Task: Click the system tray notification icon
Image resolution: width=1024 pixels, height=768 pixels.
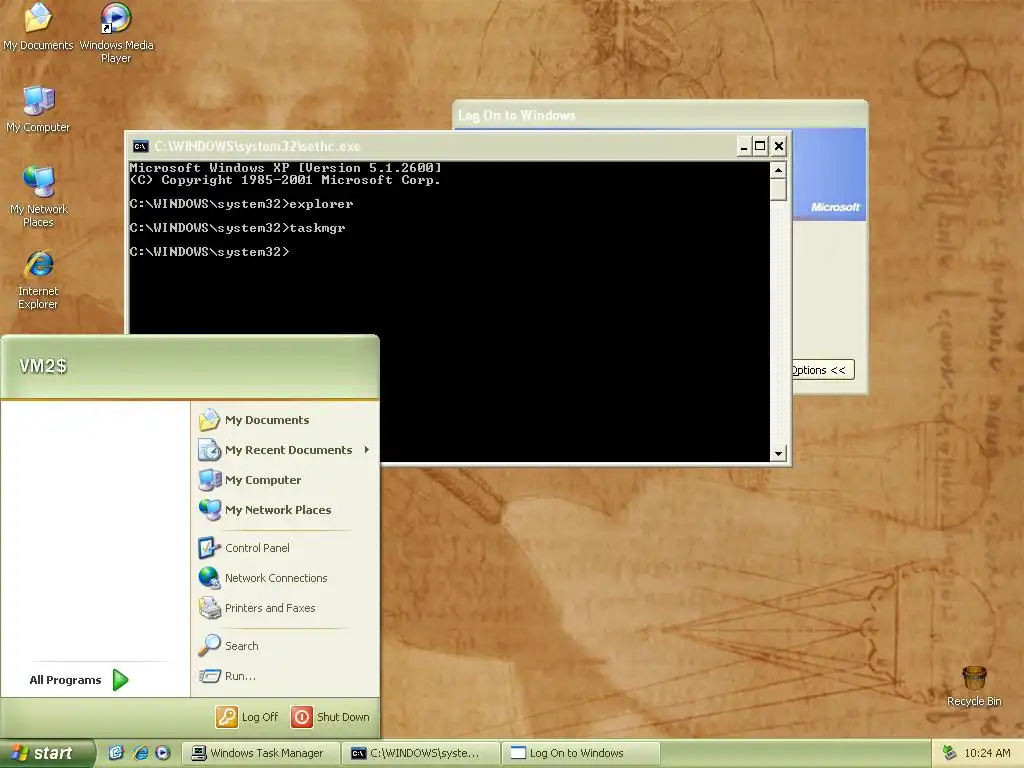Action: pos(950,753)
